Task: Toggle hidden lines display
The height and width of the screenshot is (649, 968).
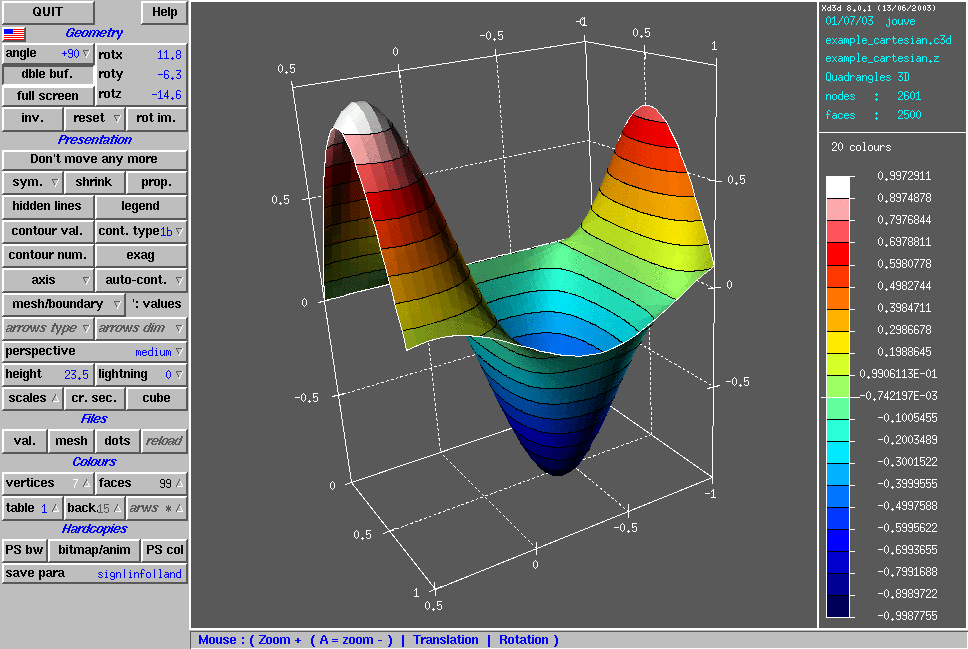Action: 47,206
